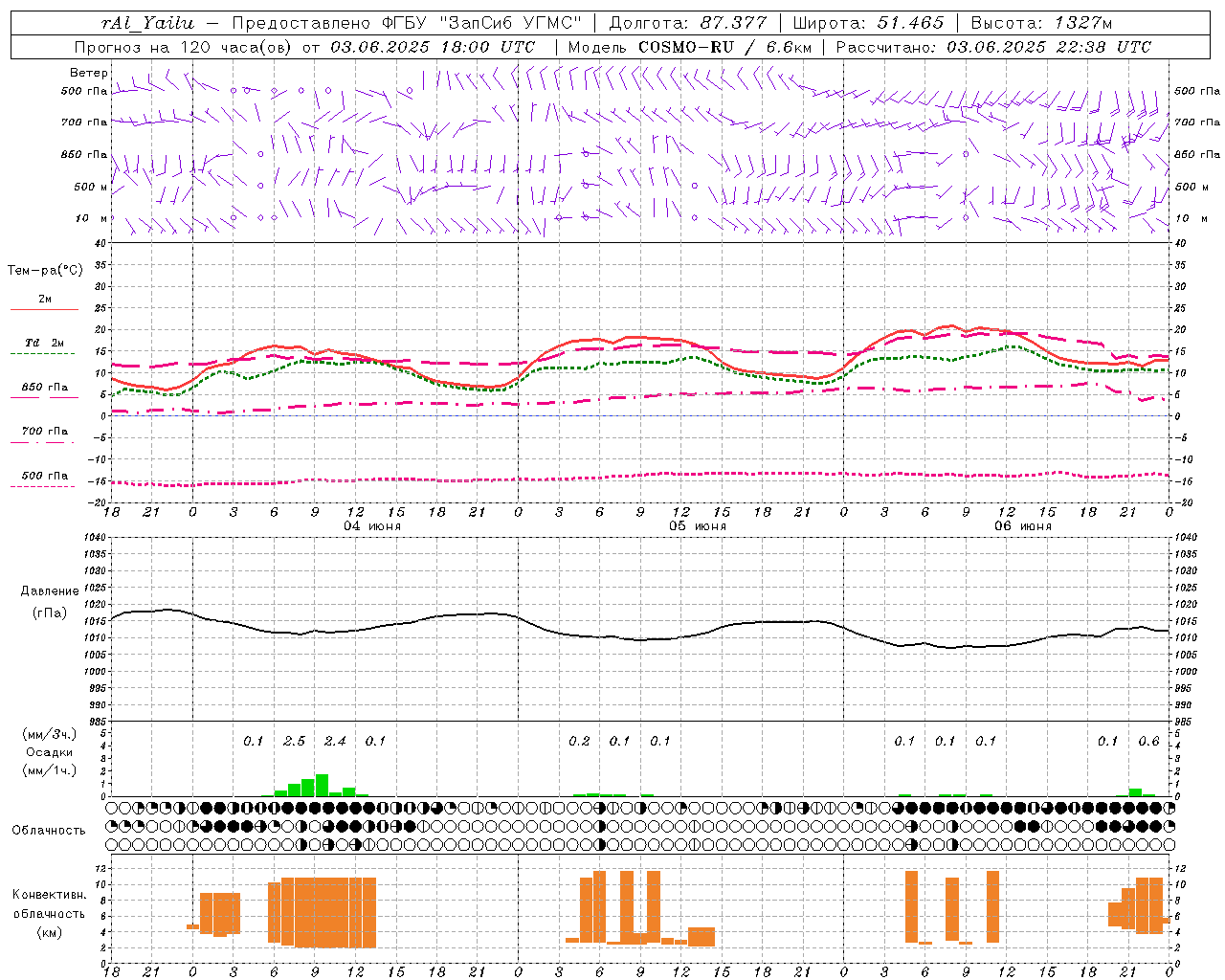Click the 0.2 precipitation value
This screenshot has width=1225, height=980.
(579, 741)
